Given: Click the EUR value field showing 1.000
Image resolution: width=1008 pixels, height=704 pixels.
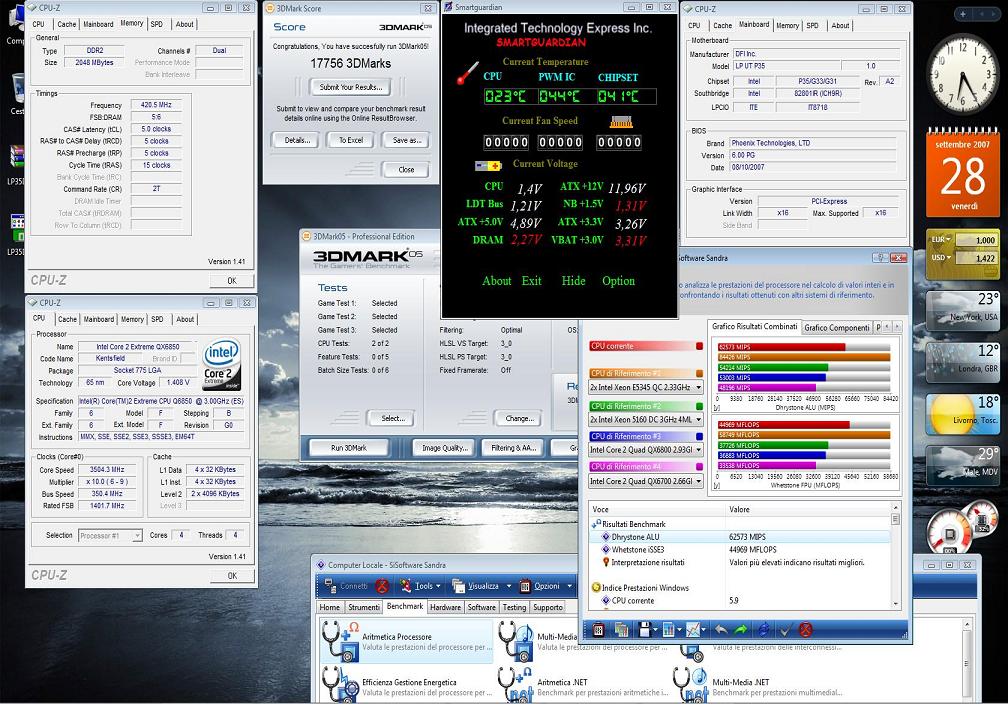Looking at the screenshot, I should (975, 240).
